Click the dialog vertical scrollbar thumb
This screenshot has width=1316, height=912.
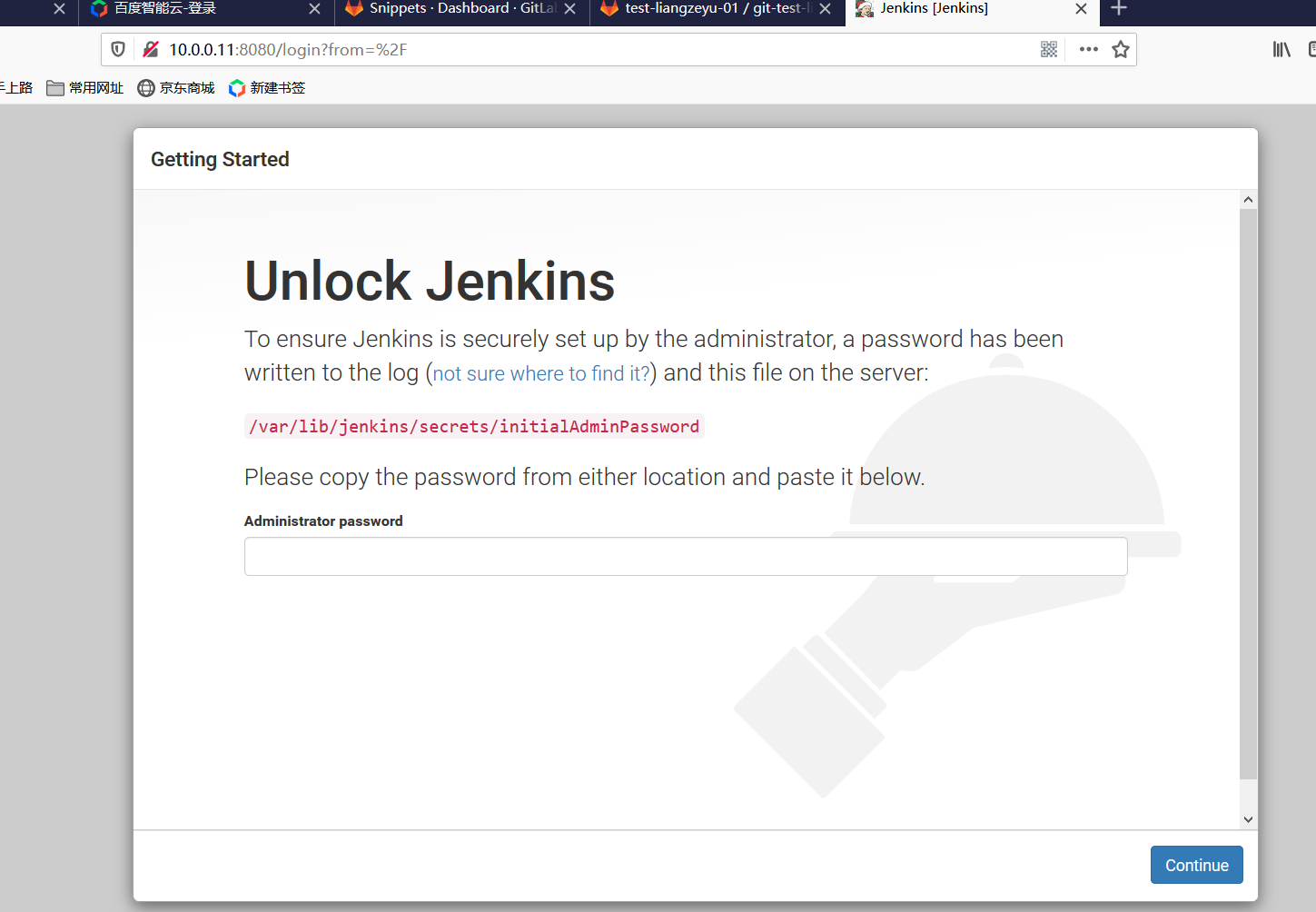pos(1248,494)
